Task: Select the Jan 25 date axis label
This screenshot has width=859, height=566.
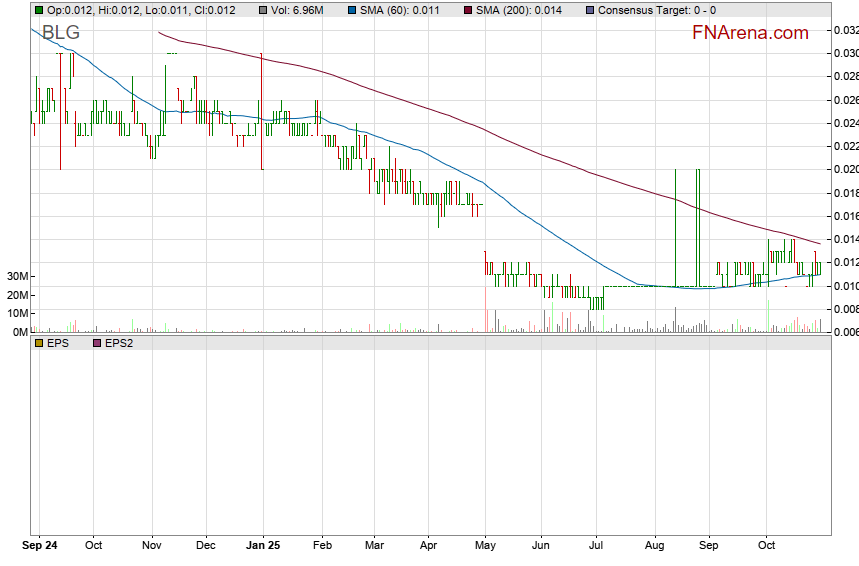Action: point(262,547)
